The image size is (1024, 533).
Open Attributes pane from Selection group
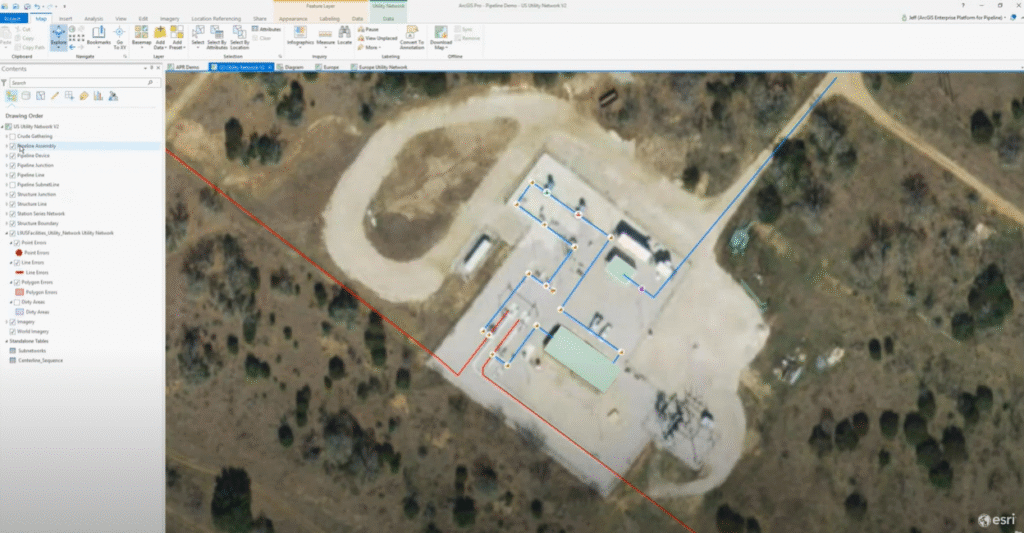[x=266, y=29]
